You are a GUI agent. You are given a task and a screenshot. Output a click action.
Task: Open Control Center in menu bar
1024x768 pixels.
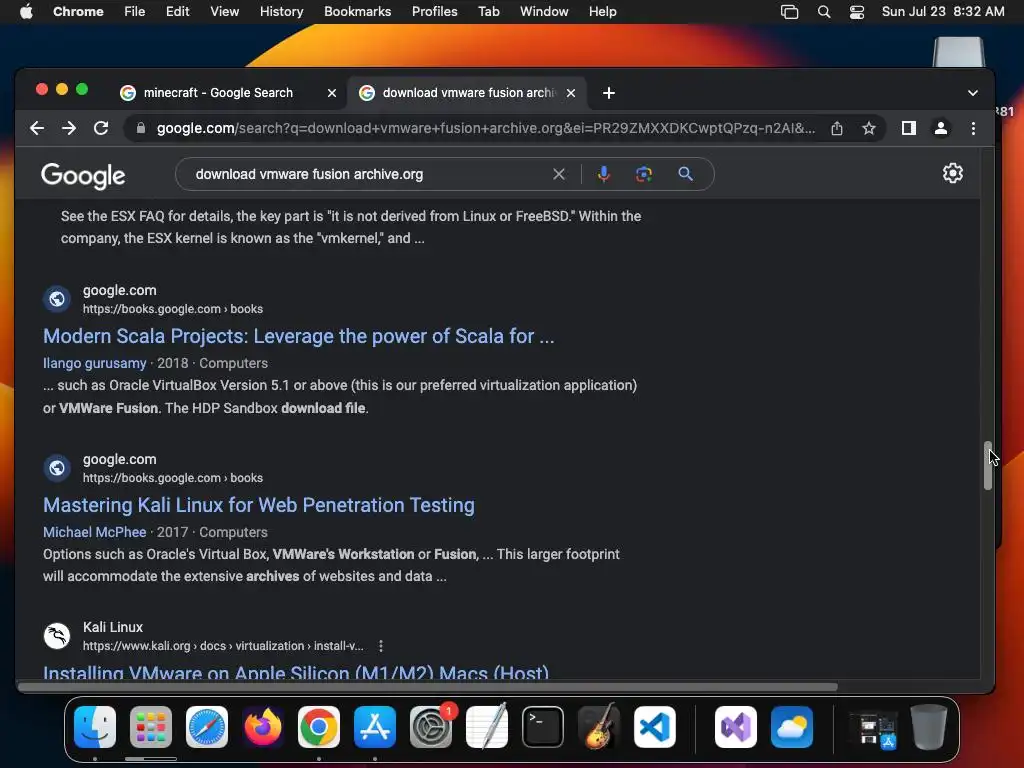pos(857,12)
